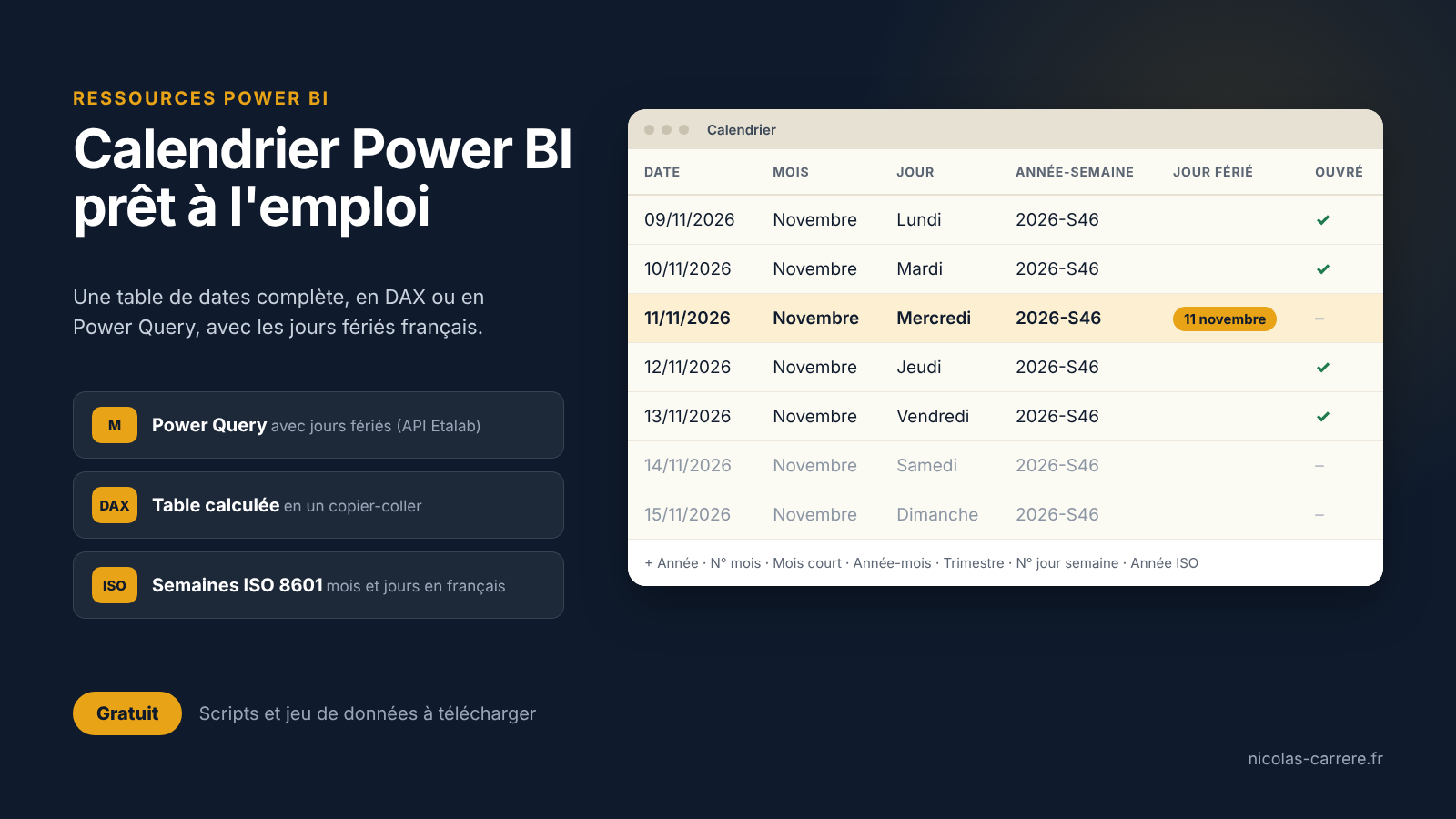Viewport: 1456px width, 819px height.
Task: Click the Scripts et jeu de données text
Action: tap(368, 714)
